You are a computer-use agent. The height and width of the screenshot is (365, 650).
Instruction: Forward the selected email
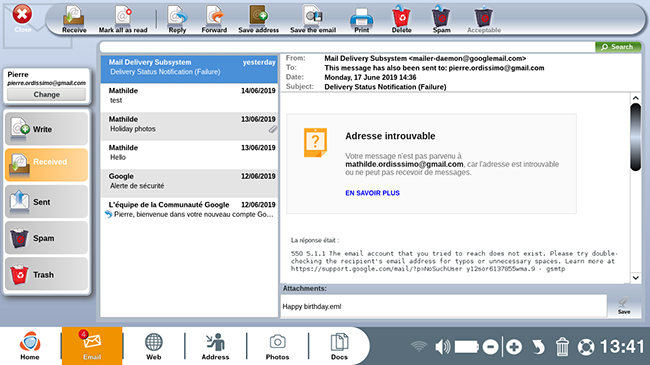point(214,19)
